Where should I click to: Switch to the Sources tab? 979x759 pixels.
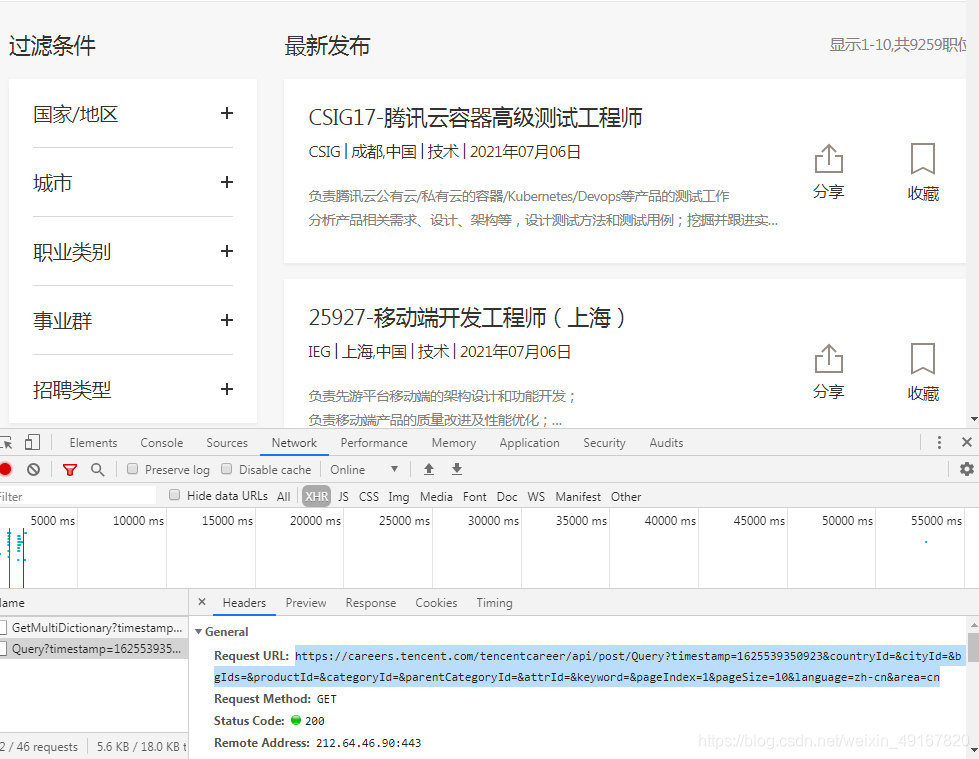(x=227, y=443)
